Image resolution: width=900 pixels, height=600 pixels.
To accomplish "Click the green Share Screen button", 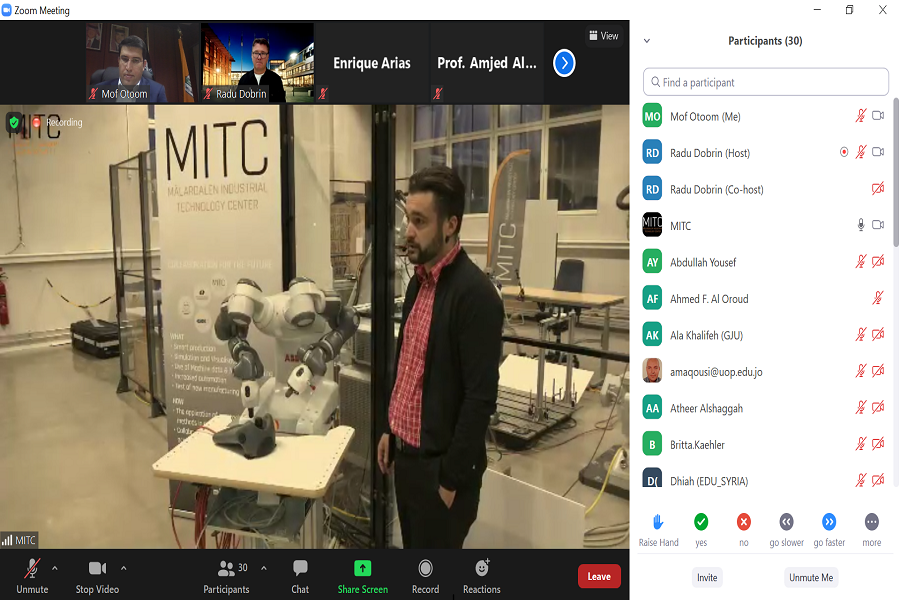I will click(363, 576).
